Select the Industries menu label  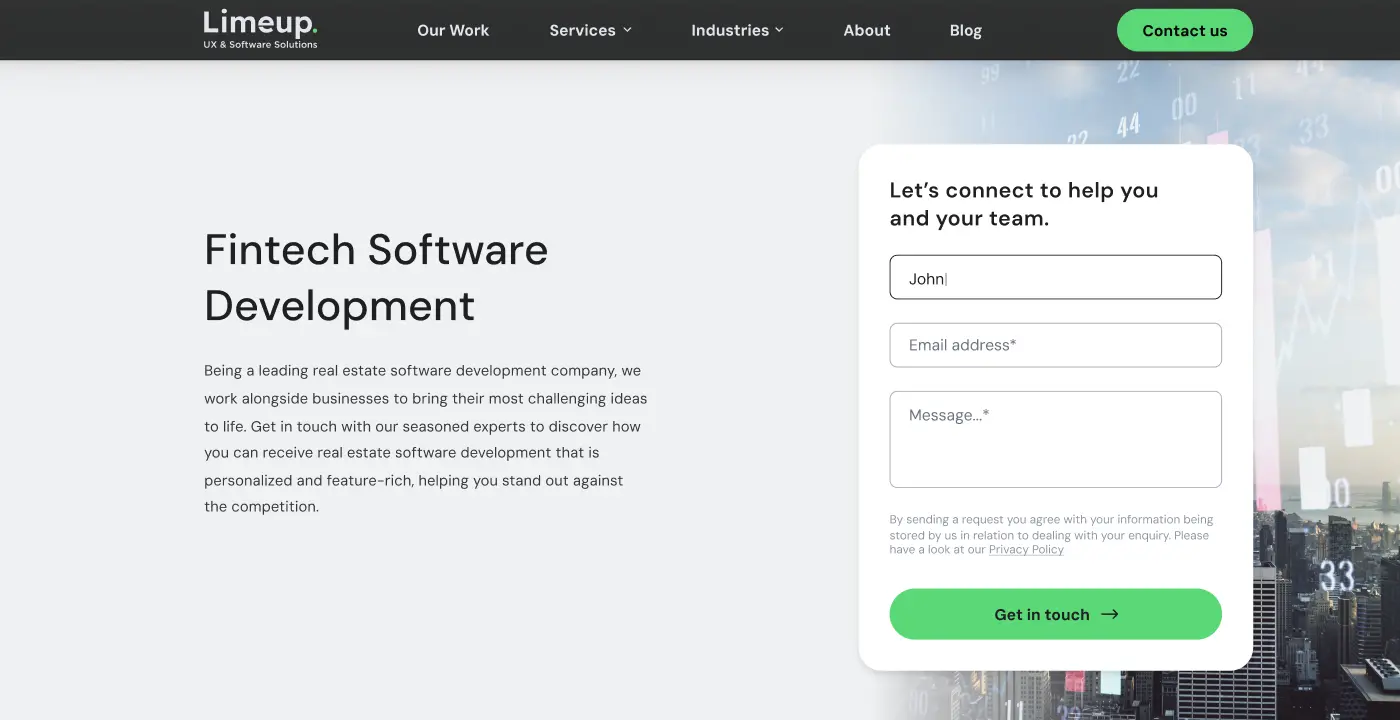pos(730,30)
